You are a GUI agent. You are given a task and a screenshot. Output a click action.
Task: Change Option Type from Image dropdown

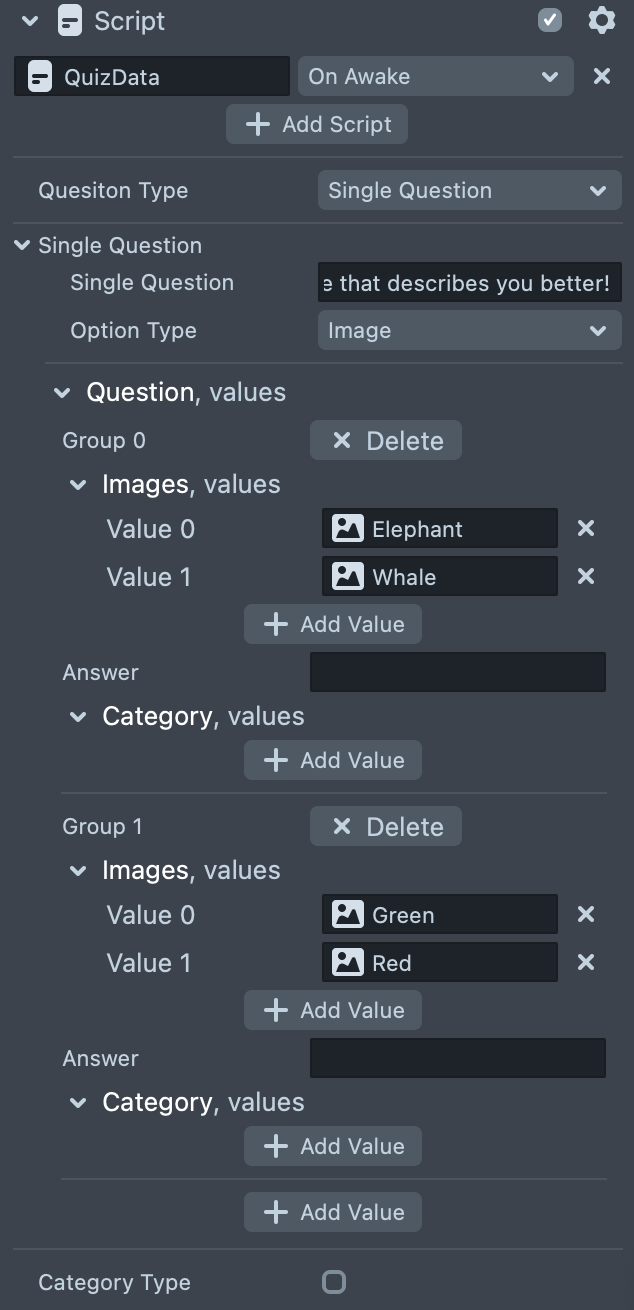coord(468,330)
